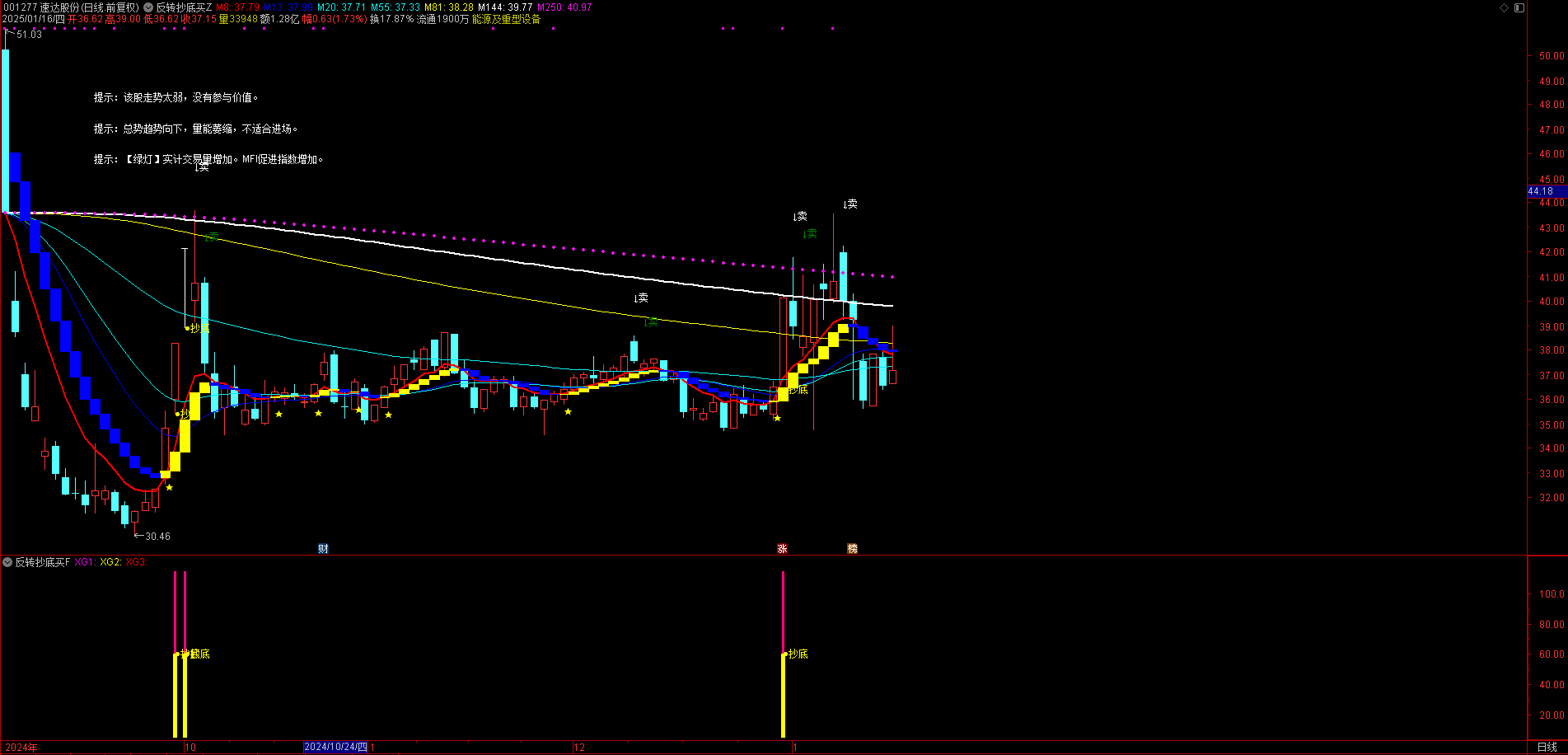
Task: Click the 2024年 label on time axis
Action: [x=21, y=748]
